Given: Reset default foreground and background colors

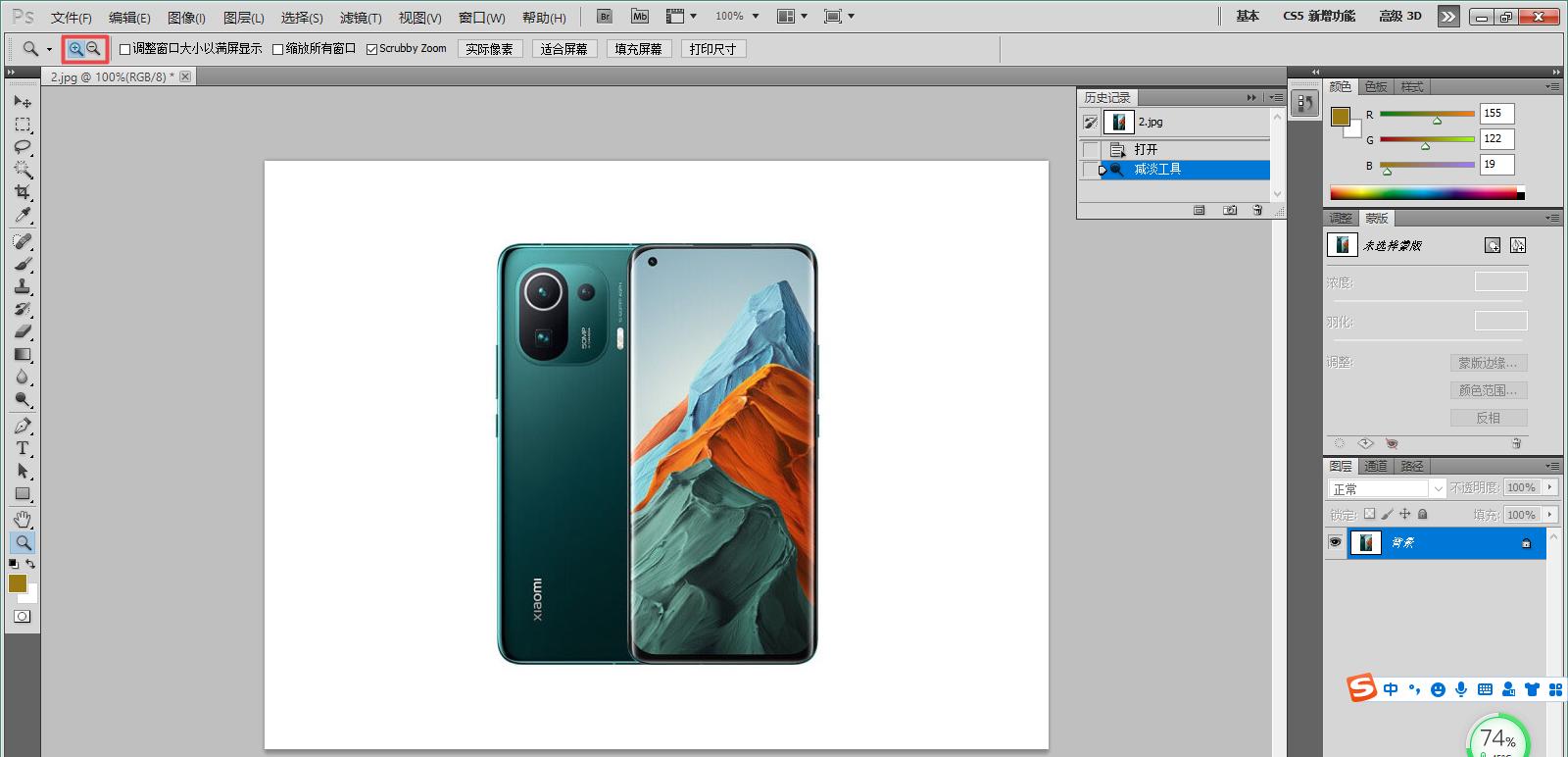Looking at the screenshot, I should pos(14,564).
